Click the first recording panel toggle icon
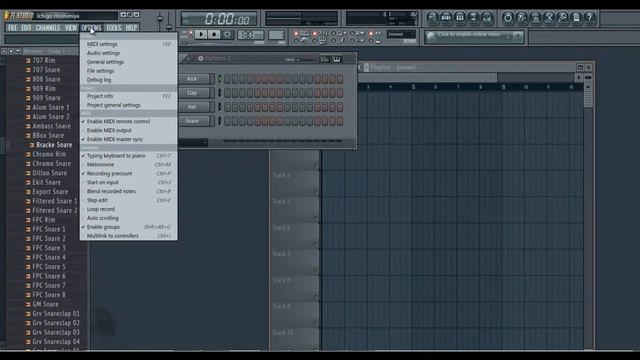Viewport: 640px width, 360px height. click(x=296, y=33)
